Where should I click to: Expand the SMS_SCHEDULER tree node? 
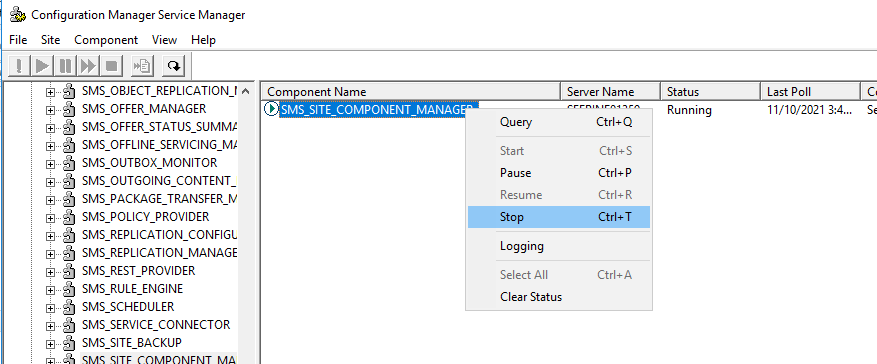(x=50, y=309)
